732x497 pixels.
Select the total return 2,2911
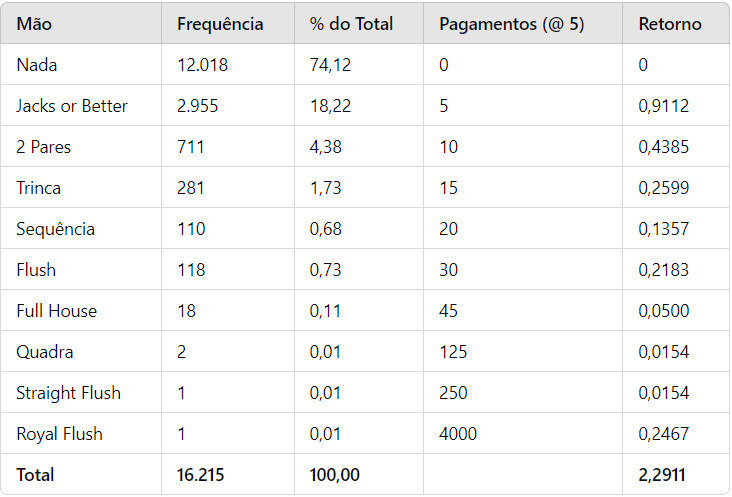point(662,475)
